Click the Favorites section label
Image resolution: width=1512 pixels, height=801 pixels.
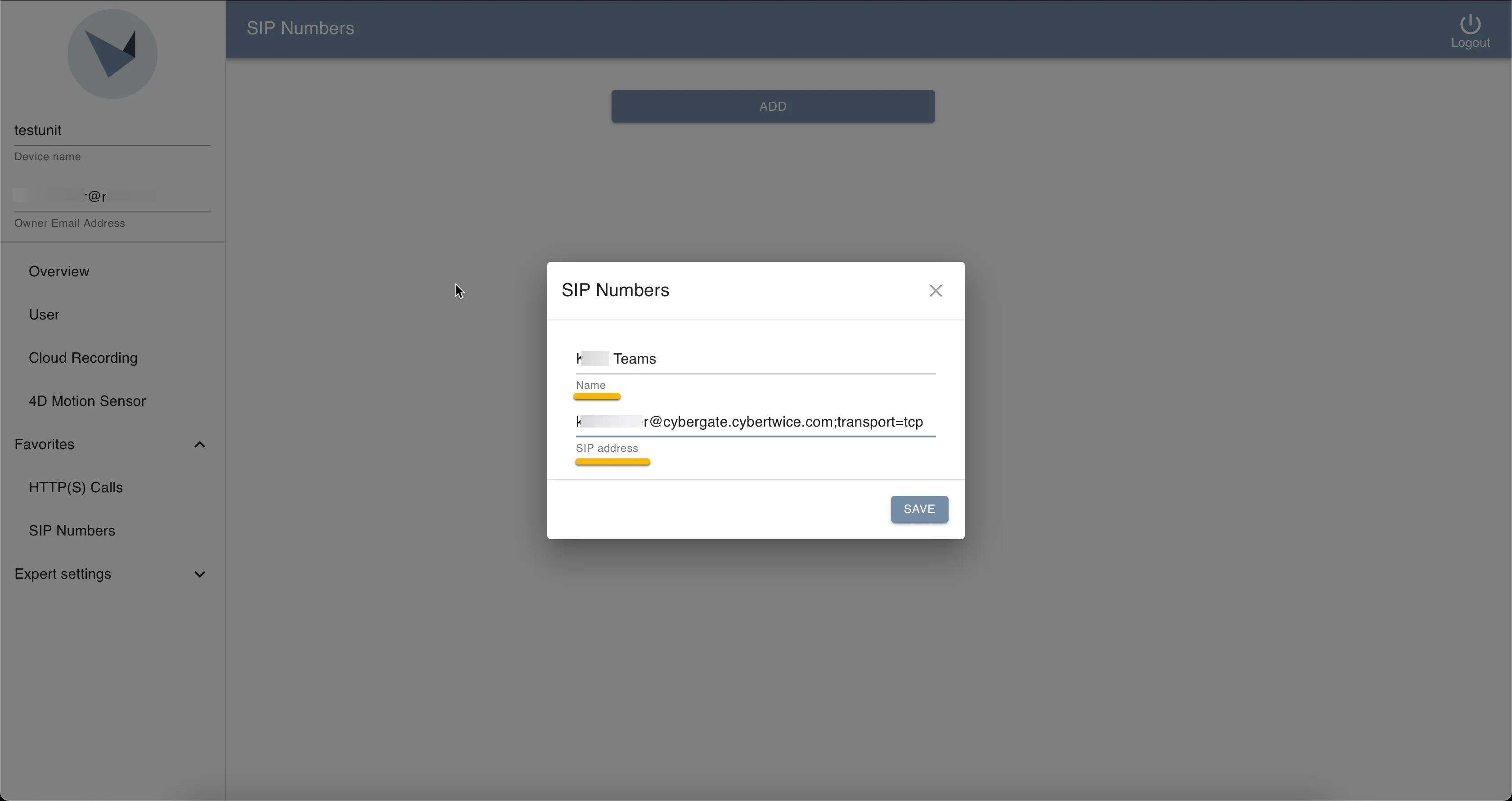[x=45, y=444]
